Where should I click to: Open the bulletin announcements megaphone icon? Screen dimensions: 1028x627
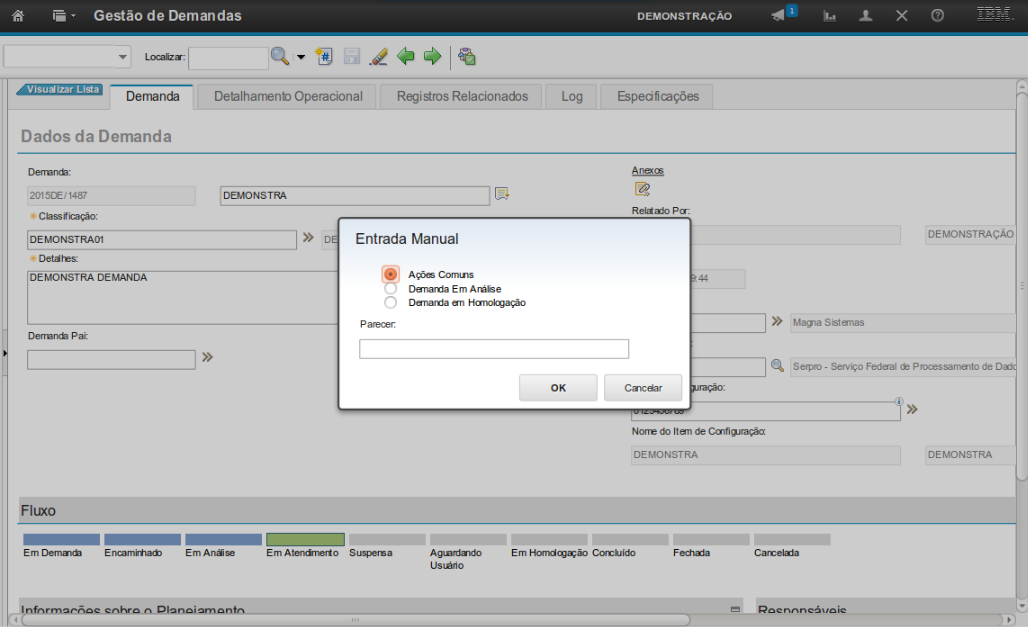click(x=778, y=16)
